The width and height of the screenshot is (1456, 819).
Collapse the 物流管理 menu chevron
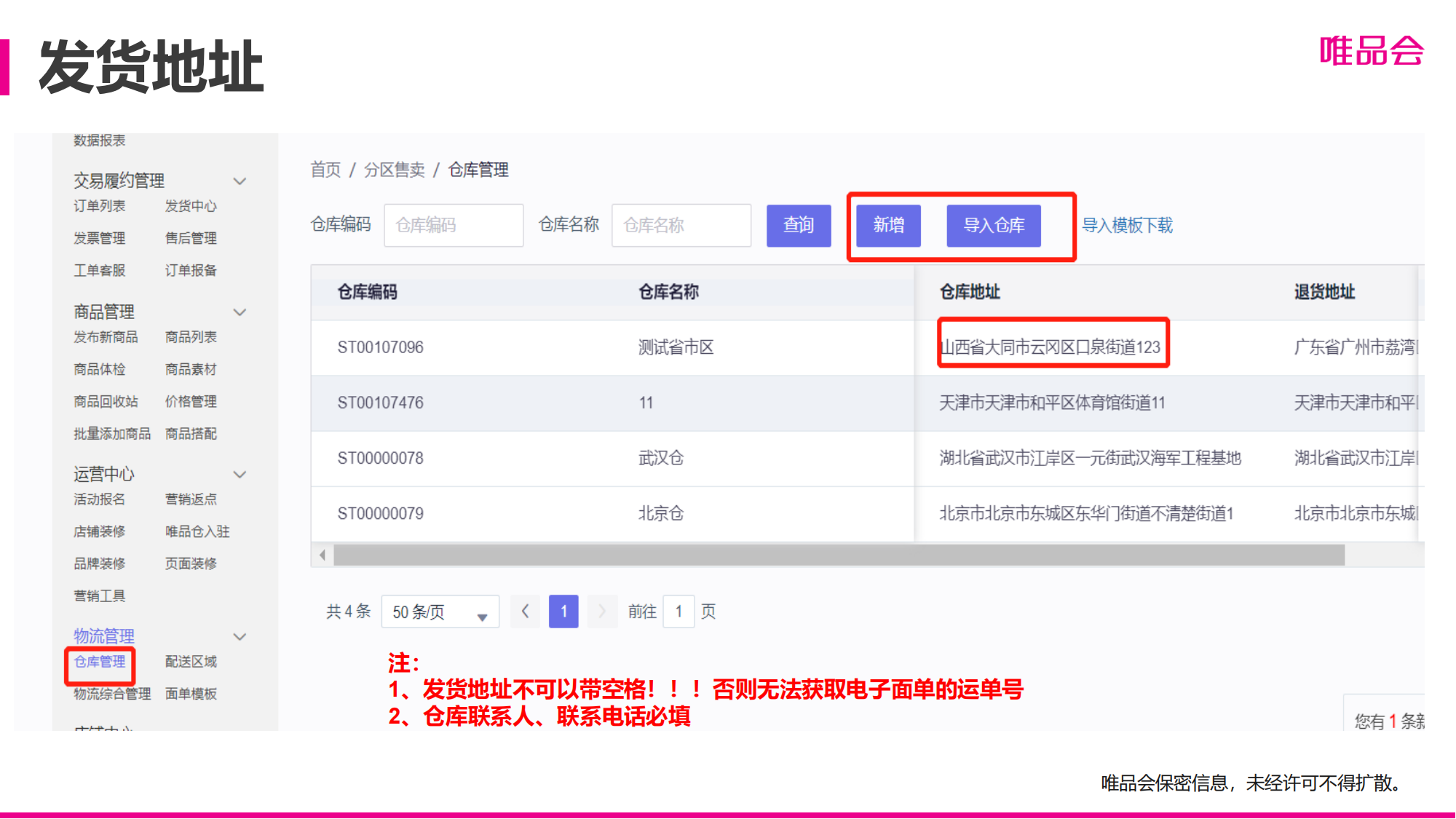point(240,637)
